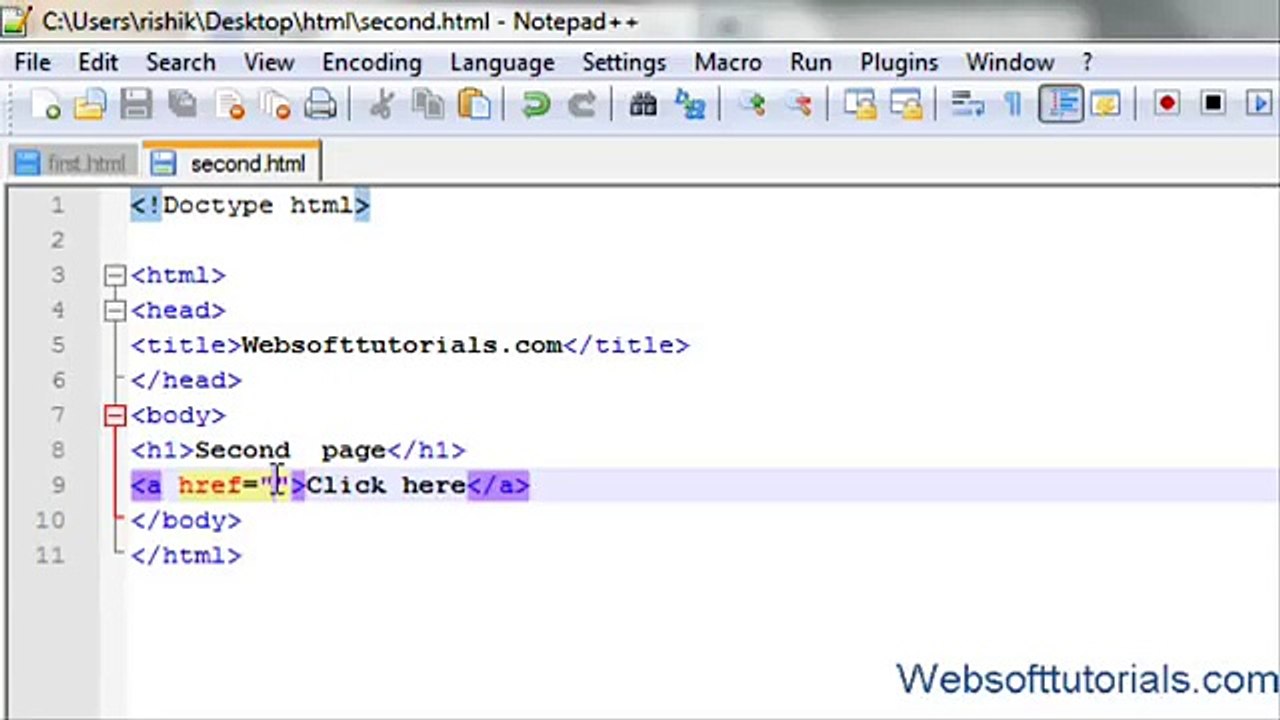
Task: Start macro recording with red button
Action: [1166, 104]
